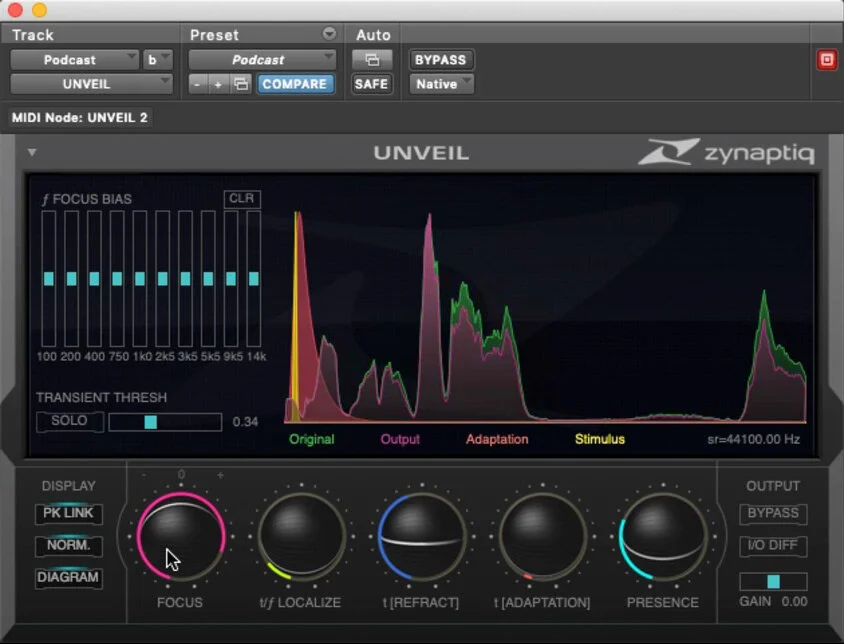Click the 2k5 focus bias slider
Viewport: 844px width, 644px height.
(x=163, y=278)
